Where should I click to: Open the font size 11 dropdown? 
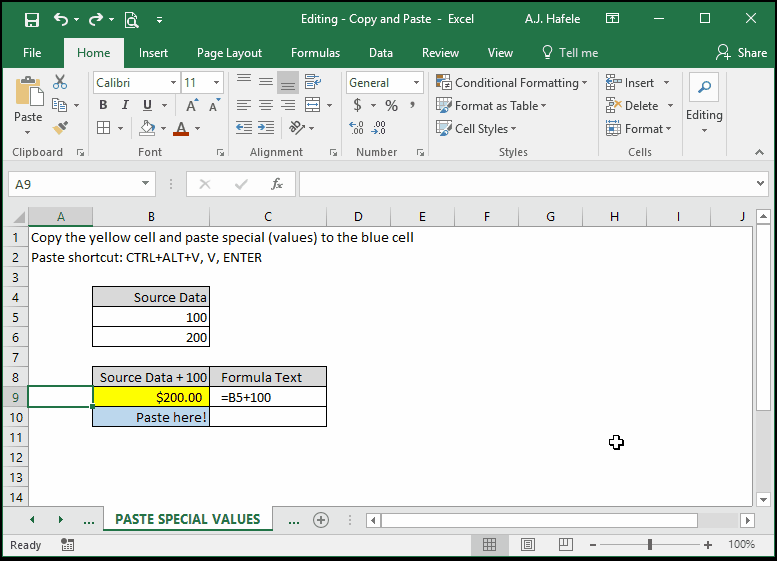[217, 82]
